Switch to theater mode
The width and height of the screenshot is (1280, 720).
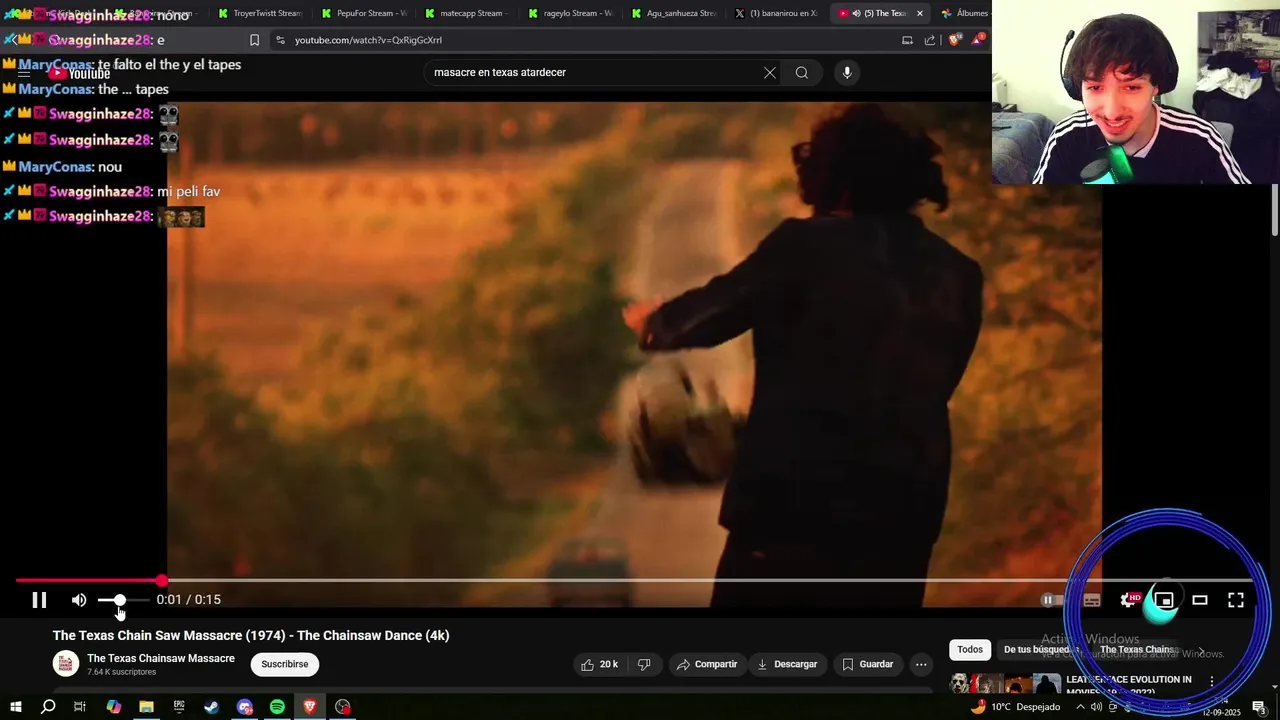1200,600
